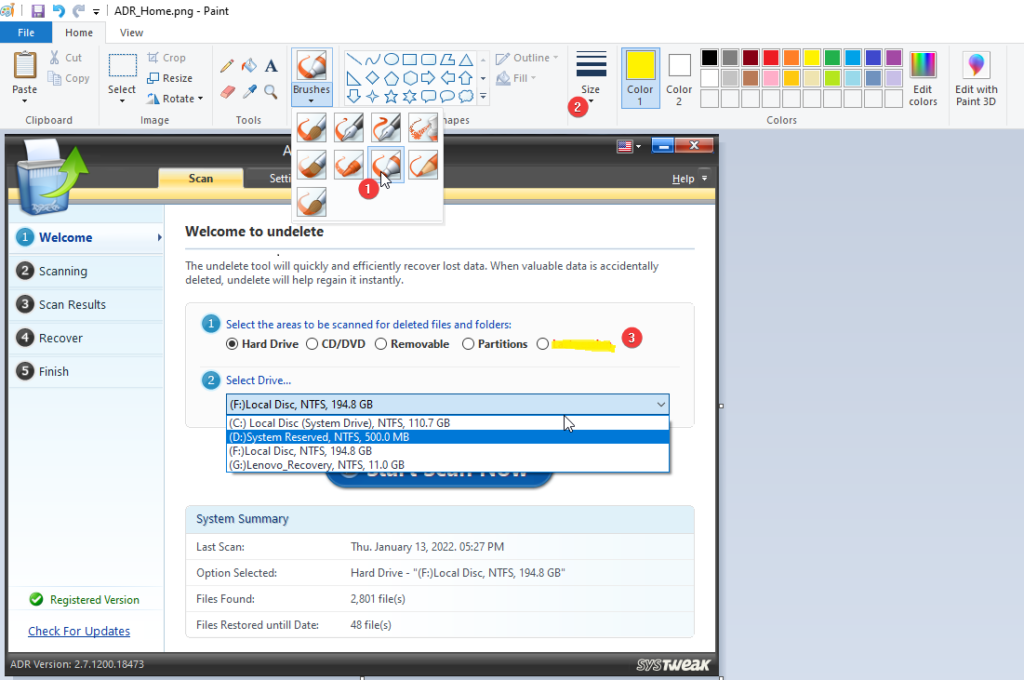The image size is (1024, 680).
Task: Switch to the Home ribbon tab
Action: point(79,33)
